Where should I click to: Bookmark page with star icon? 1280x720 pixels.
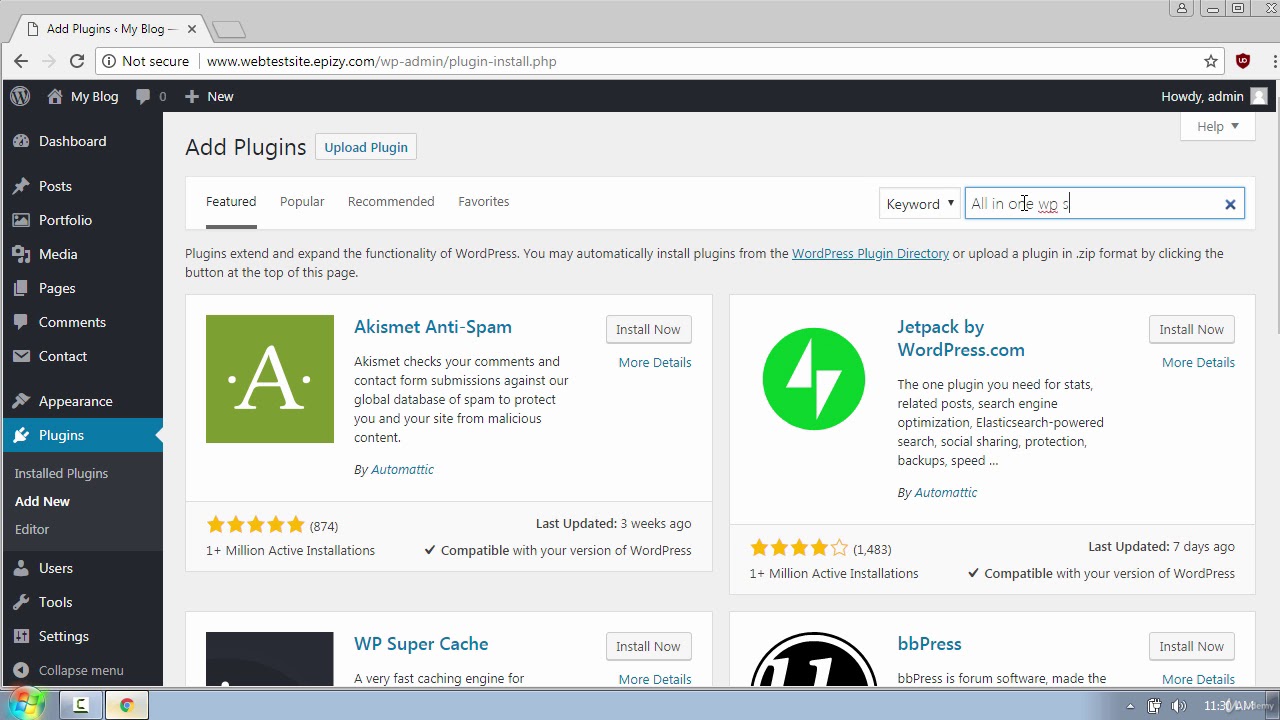(1211, 61)
